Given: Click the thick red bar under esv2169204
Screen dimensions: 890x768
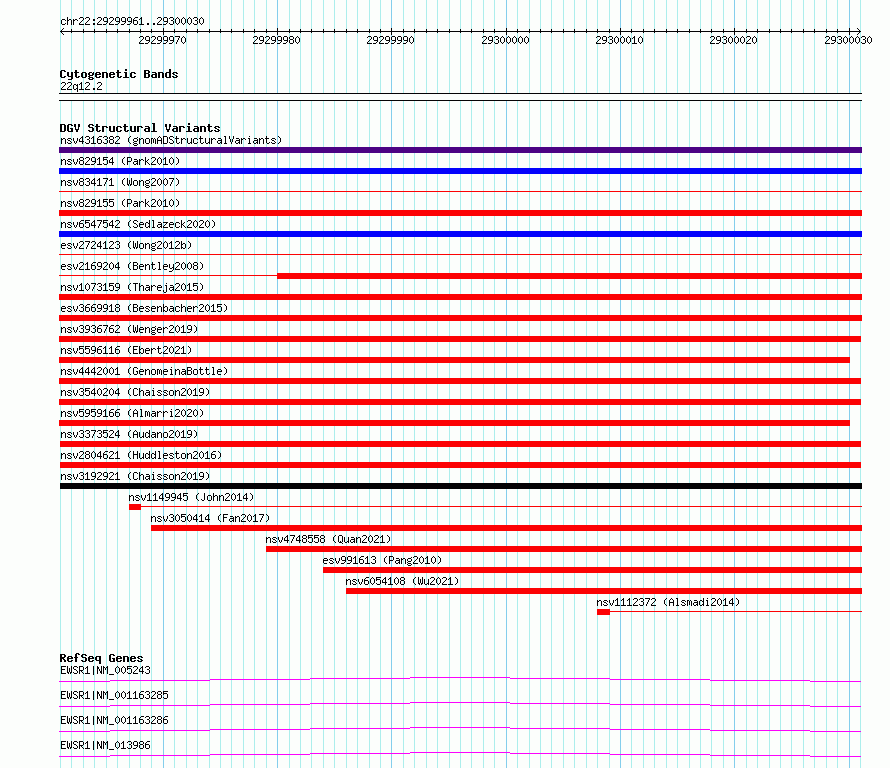Looking at the screenshot, I should 569,276.
